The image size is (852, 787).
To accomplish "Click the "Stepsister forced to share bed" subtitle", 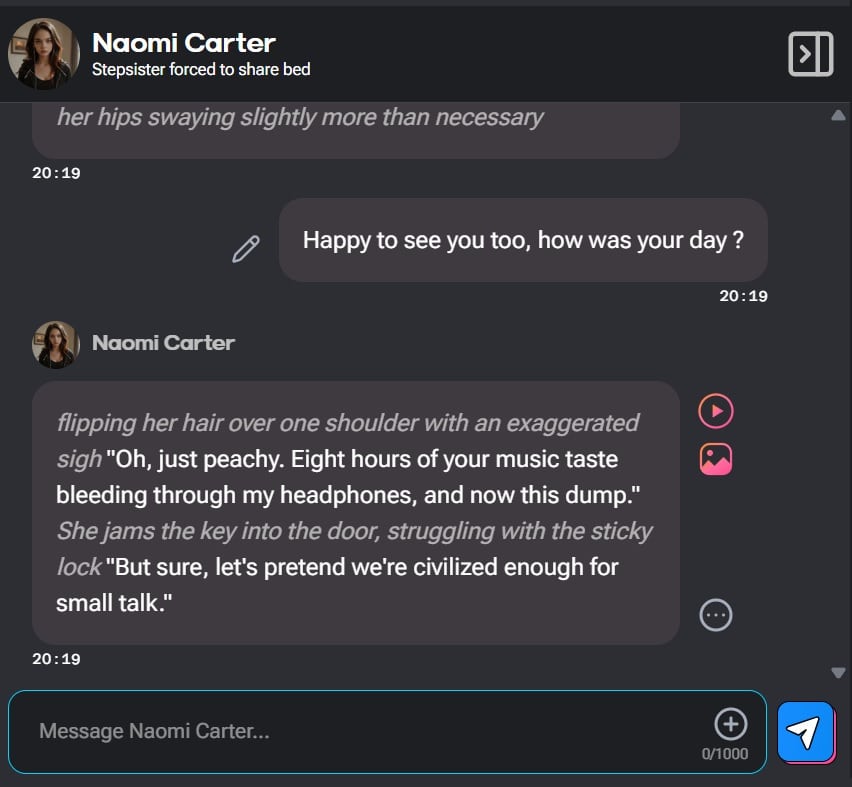I will coord(201,70).
